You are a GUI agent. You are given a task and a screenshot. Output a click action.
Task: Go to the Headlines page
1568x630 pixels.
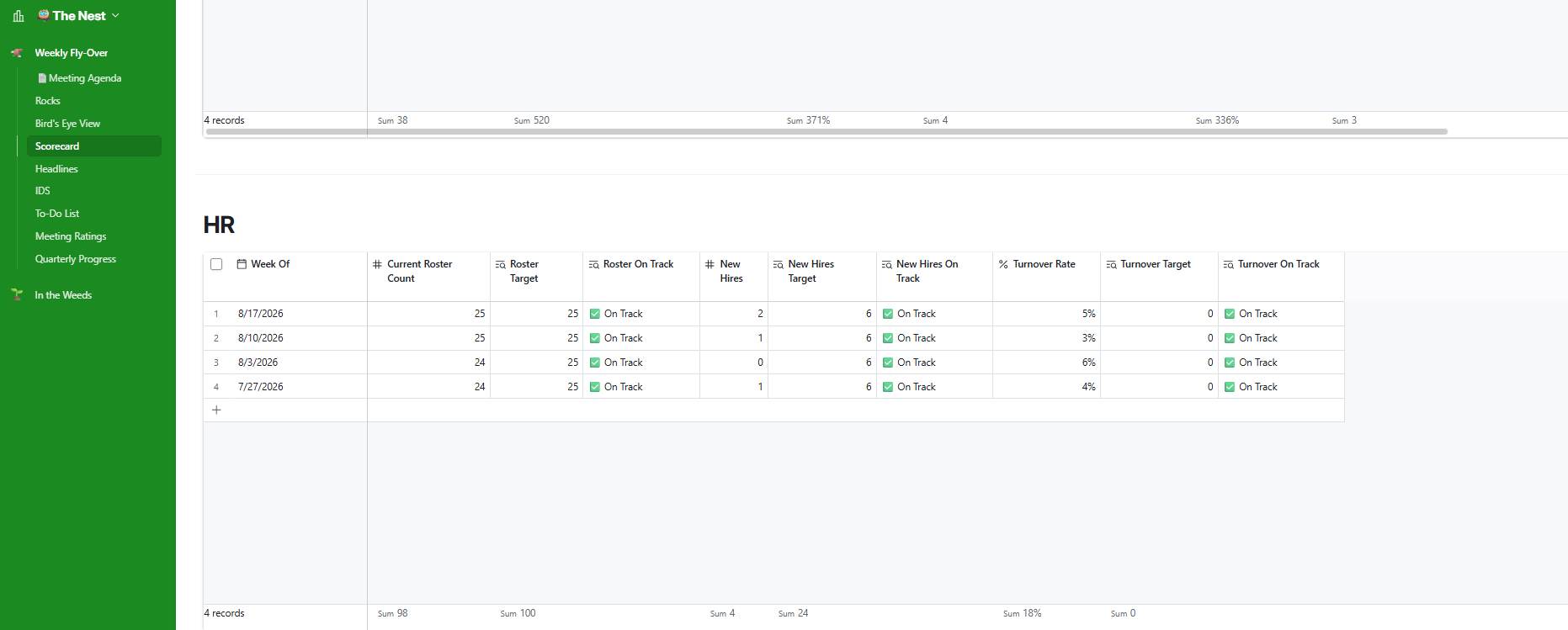(56, 169)
